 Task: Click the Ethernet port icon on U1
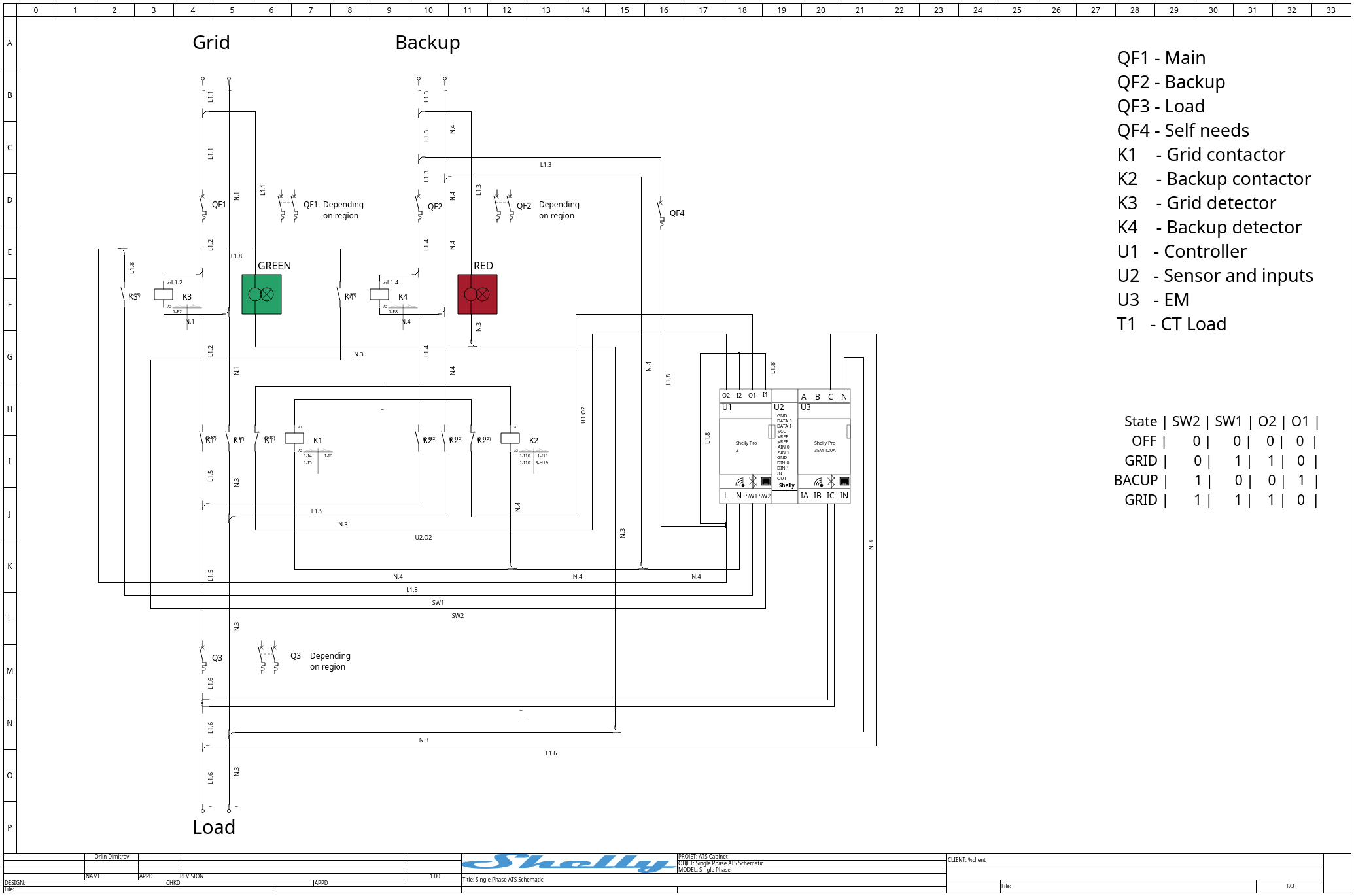pos(766,482)
